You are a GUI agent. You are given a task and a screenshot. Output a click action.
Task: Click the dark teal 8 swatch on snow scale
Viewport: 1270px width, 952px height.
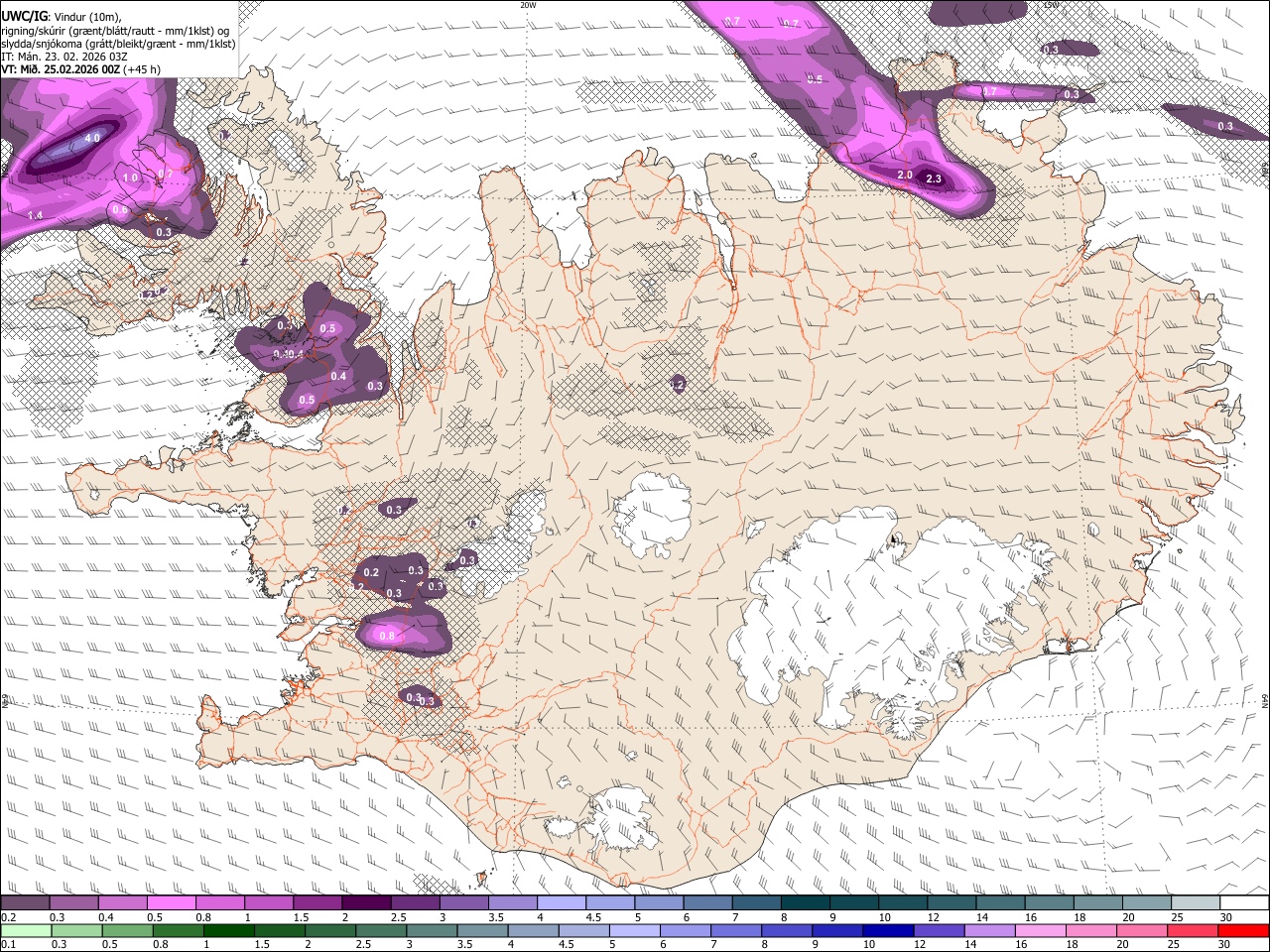806,903
